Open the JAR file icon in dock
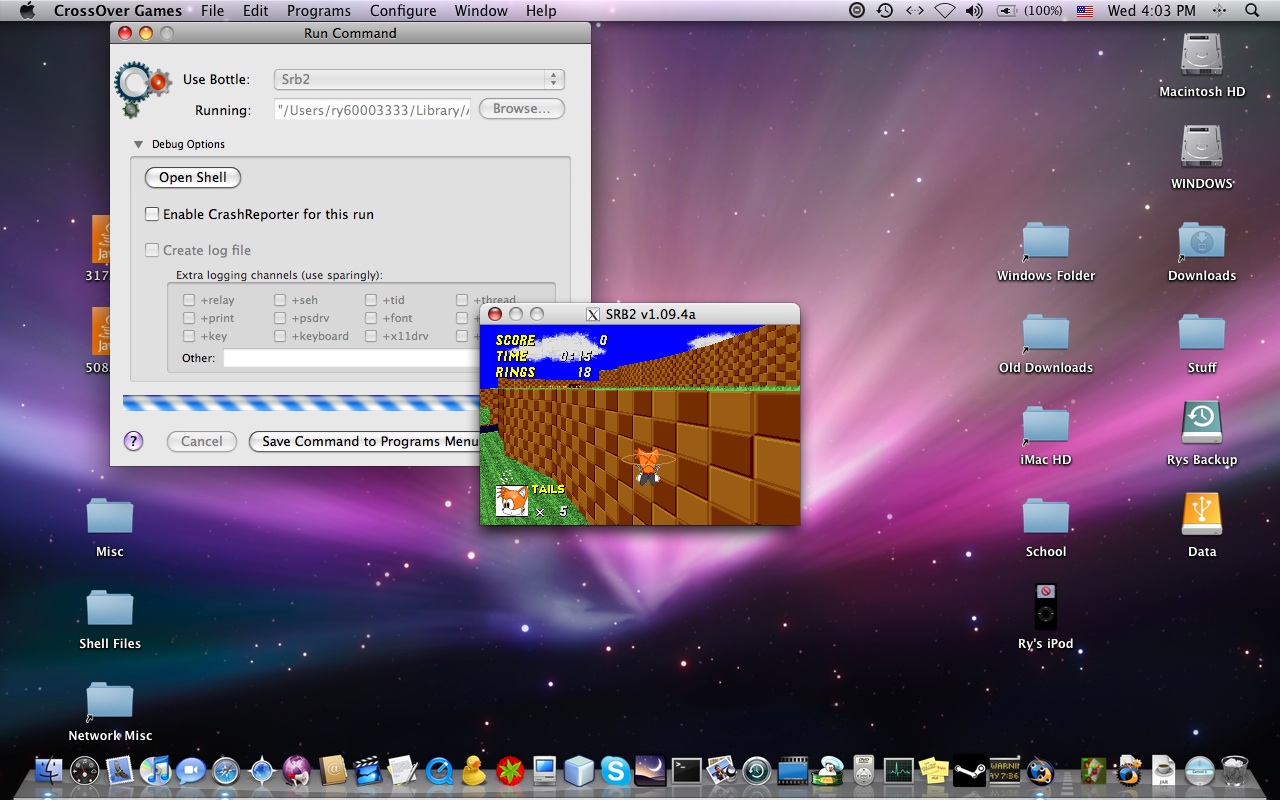1280x800 pixels. click(x=1163, y=770)
